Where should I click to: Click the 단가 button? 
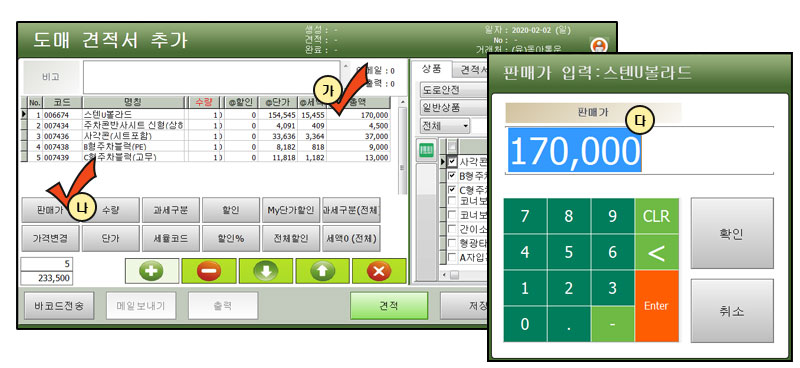click(111, 238)
